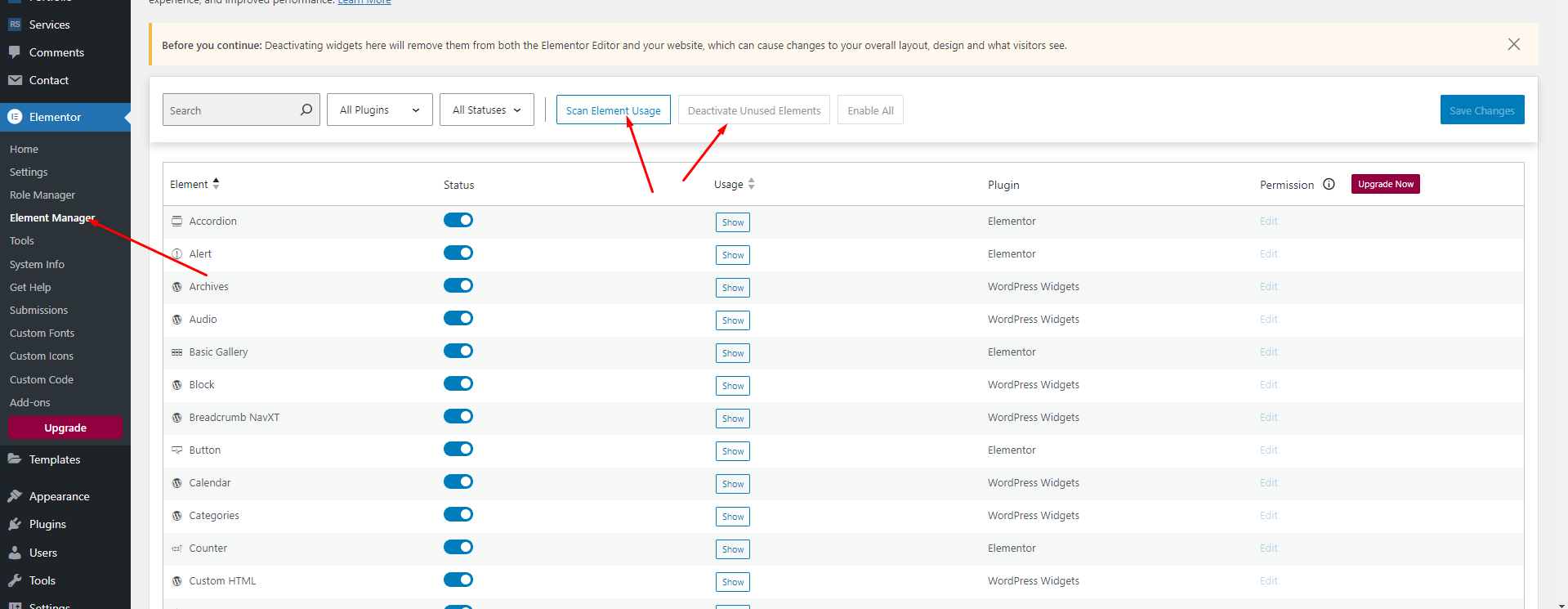This screenshot has height=609, width=1568.
Task: Open Role Manager submenu item
Action: click(x=42, y=195)
